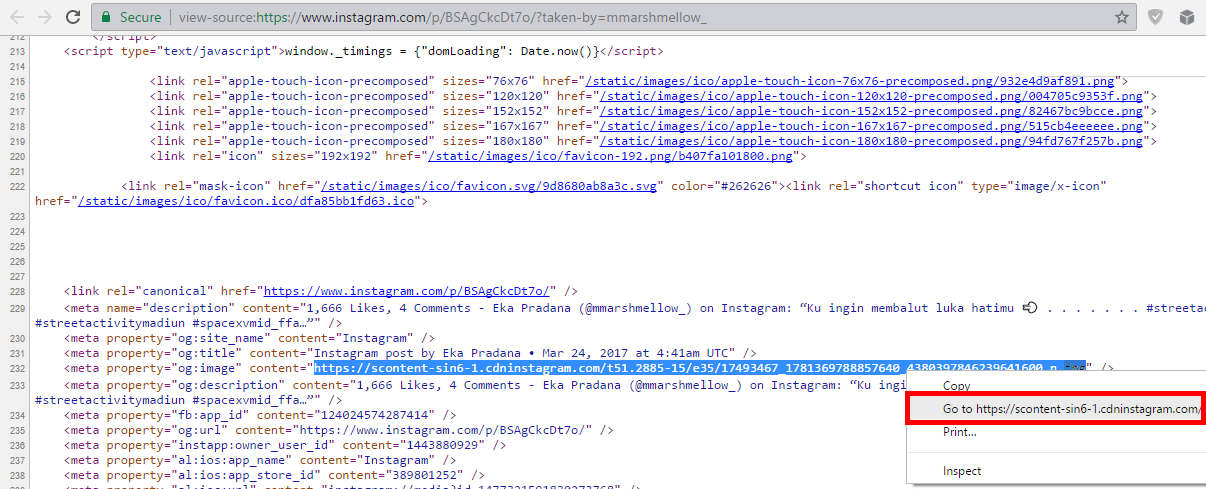Open the apple-touch-icon-180x180-precomposed.png link
The width and height of the screenshot is (1206, 489).
click(x=868, y=141)
